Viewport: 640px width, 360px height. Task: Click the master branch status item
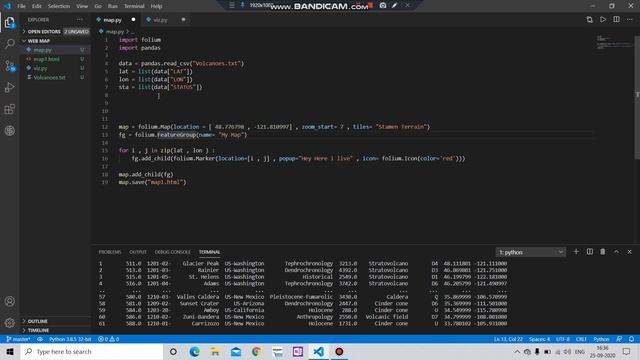tap(18, 339)
